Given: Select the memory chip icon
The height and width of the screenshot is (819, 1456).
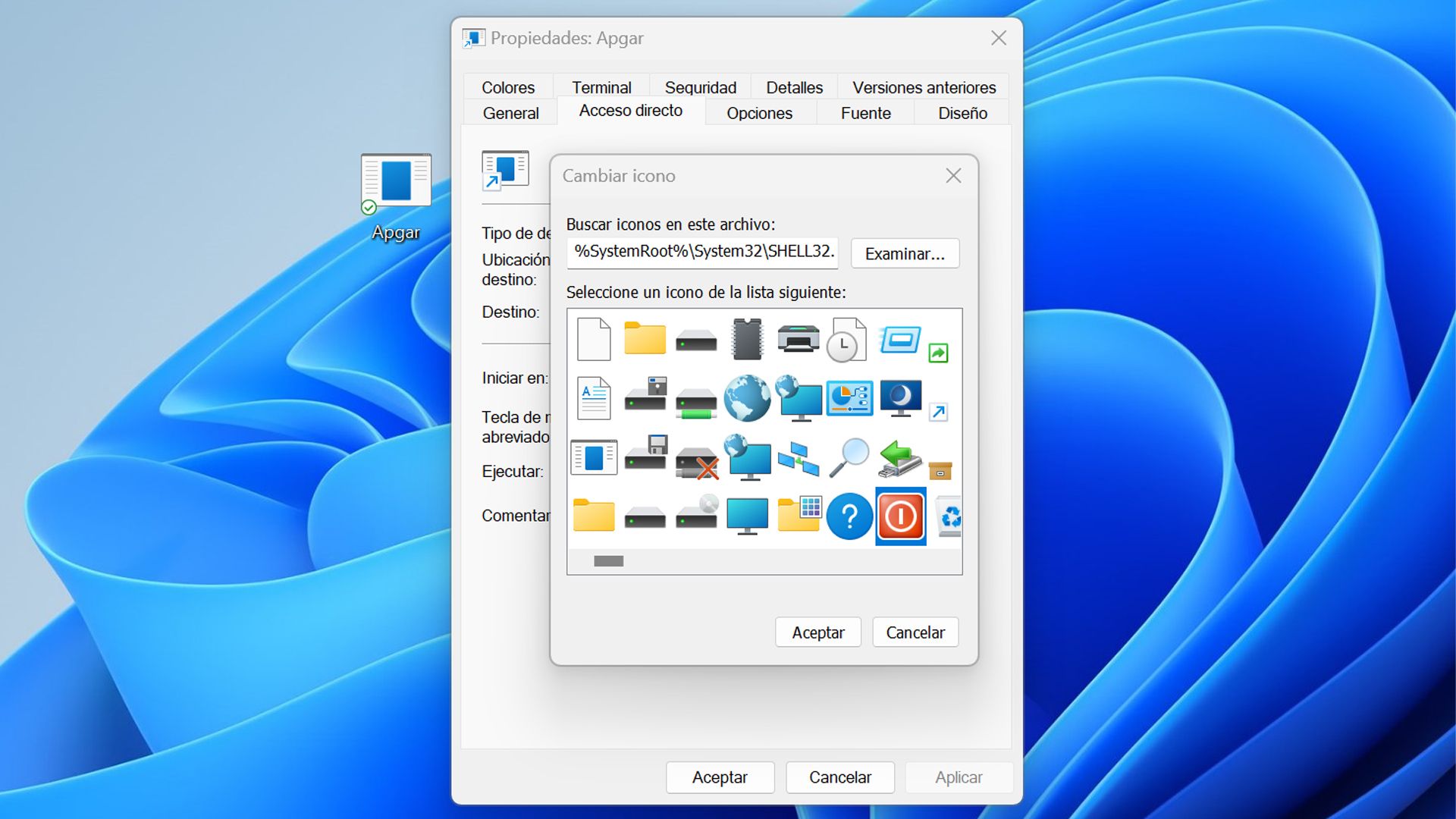Looking at the screenshot, I should coord(746,338).
